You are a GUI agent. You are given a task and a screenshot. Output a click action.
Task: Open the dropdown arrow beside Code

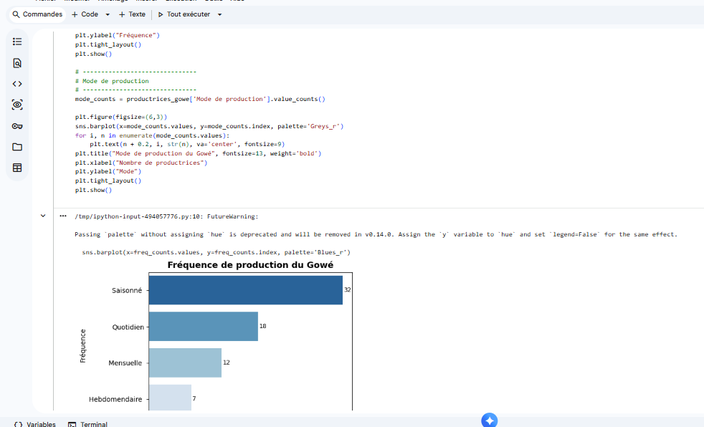(x=107, y=15)
